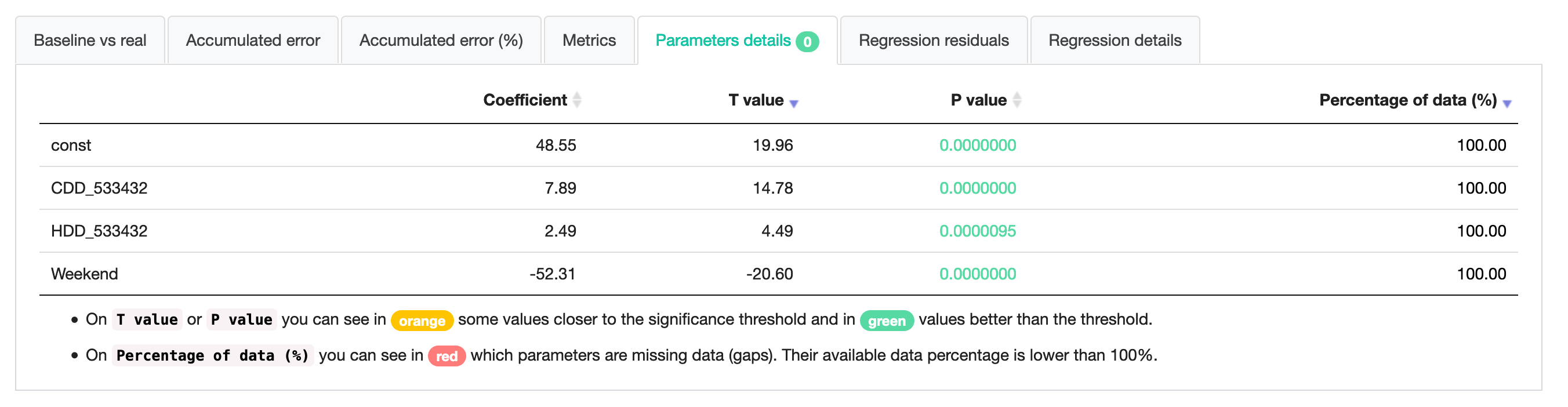Open the Regression residuals tab
Screen dimensions: 1568x407
934,40
